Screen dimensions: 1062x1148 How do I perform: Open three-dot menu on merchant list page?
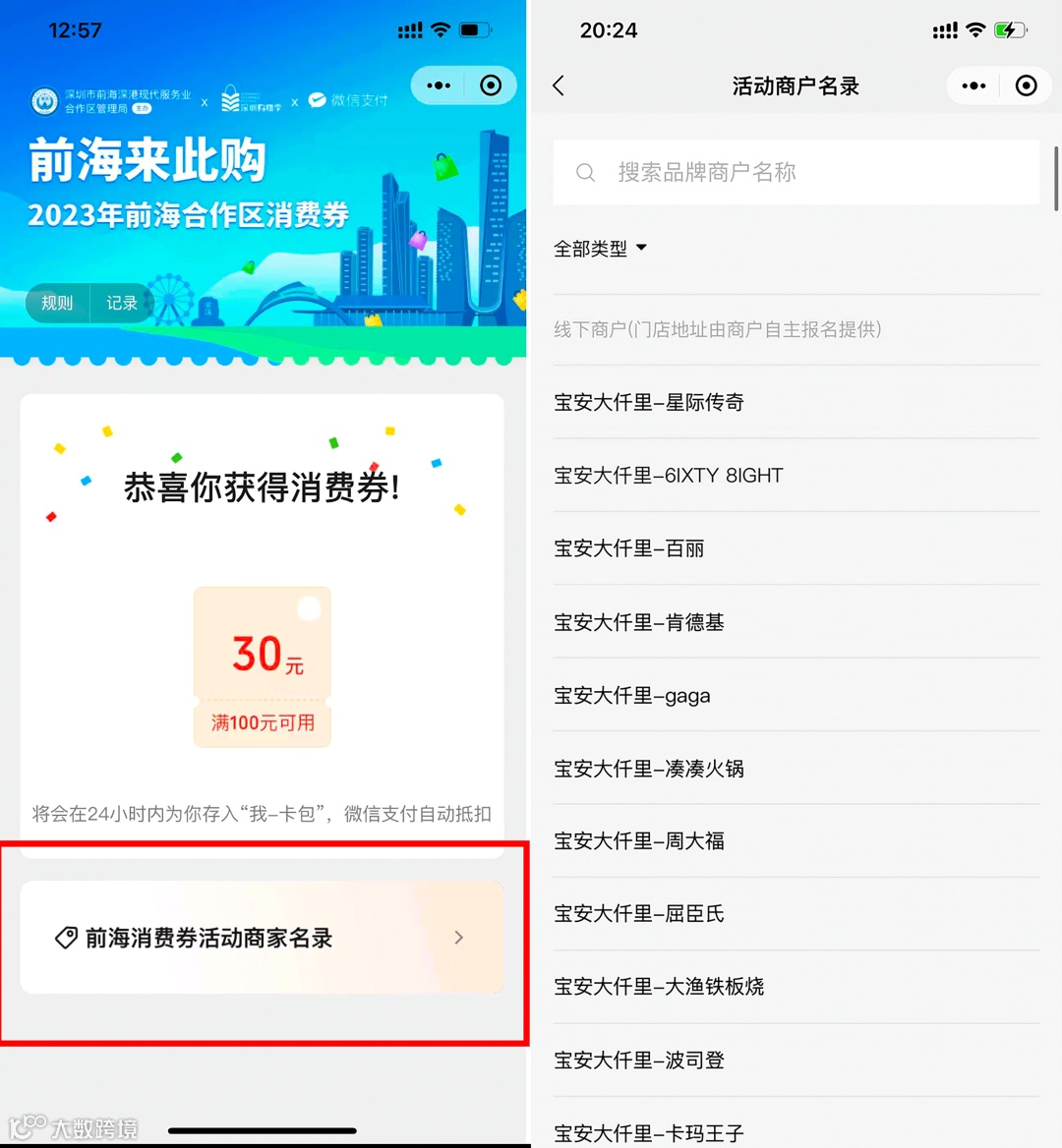tap(973, 86)
